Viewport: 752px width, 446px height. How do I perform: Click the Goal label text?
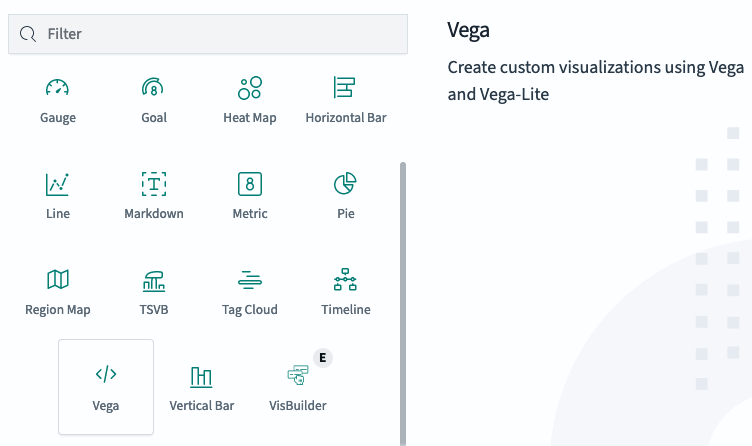[x=154, y=118]
